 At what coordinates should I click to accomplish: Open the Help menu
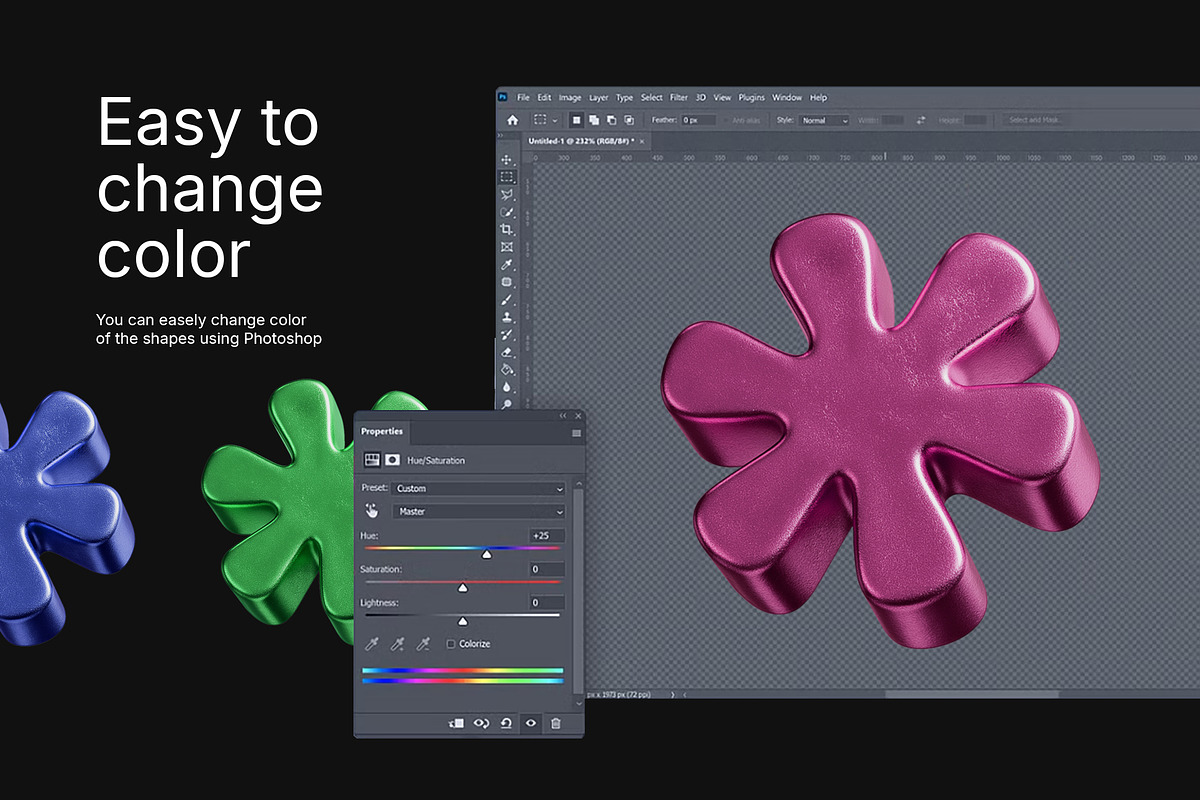point(818,98)
